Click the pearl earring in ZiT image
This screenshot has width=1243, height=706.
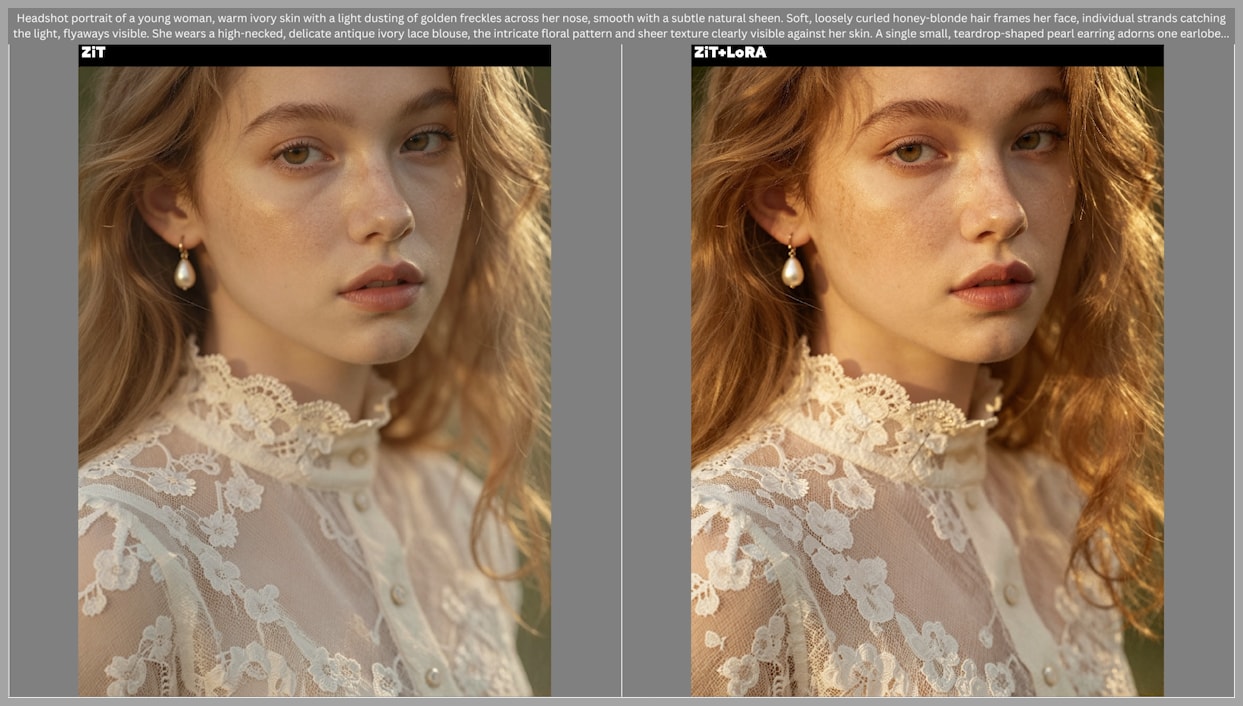coord(185,270)
